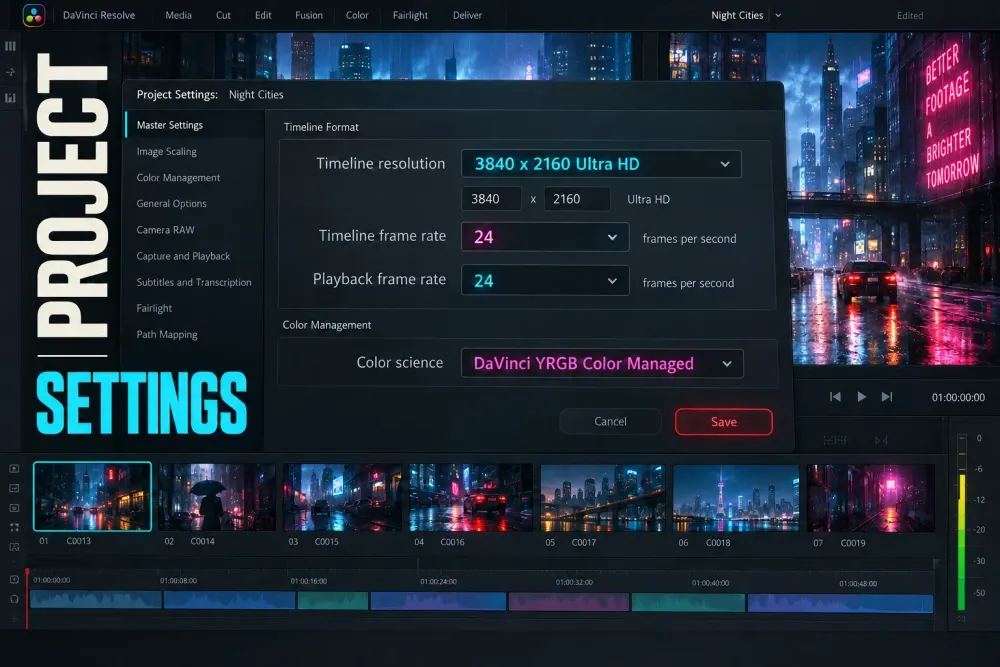Jump to previous clip in viewer
Image resolution: width=1000 pixels, height=667 pixels.
[x=835, y=397]
